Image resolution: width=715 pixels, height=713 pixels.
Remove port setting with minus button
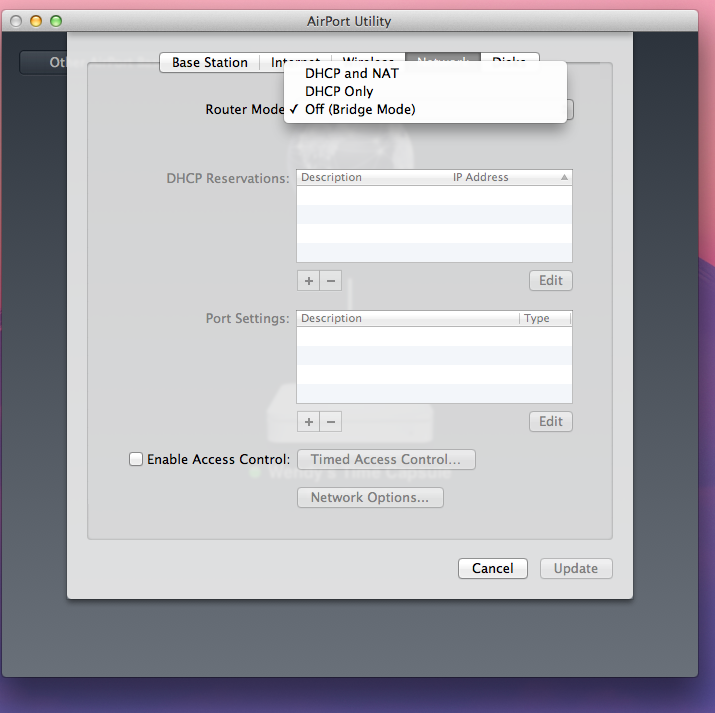coord(331,422)
